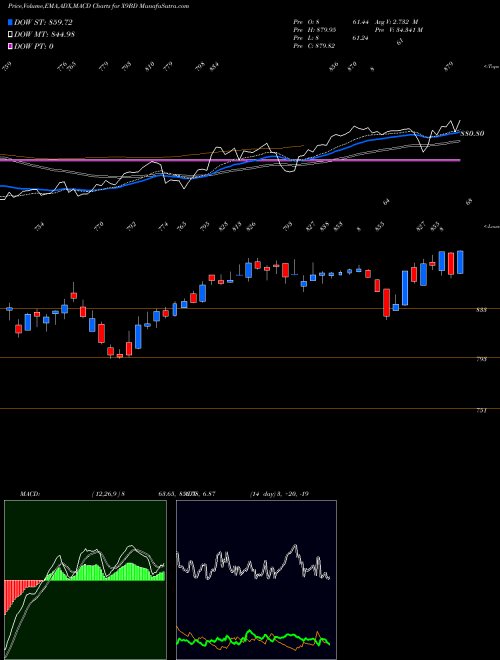Click the 751 price level label
The image size is (500, 660).
pos(481,410)
